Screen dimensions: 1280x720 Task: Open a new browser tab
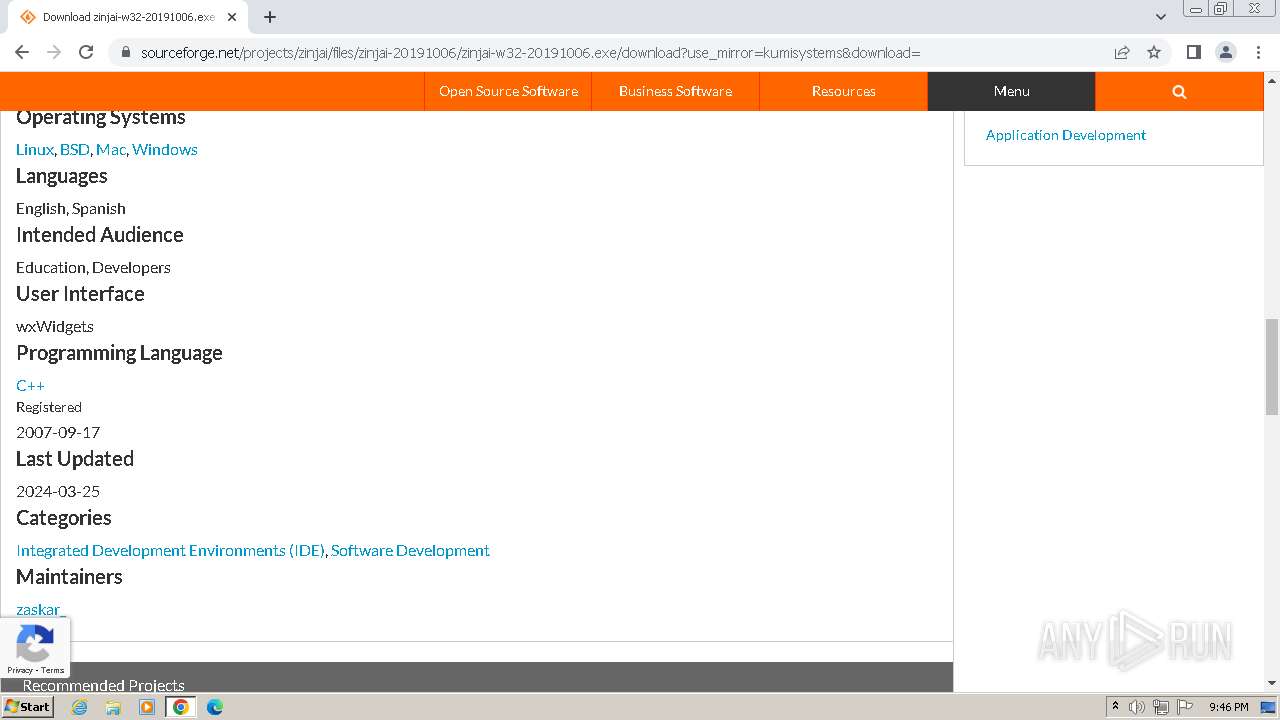[270, 17]
